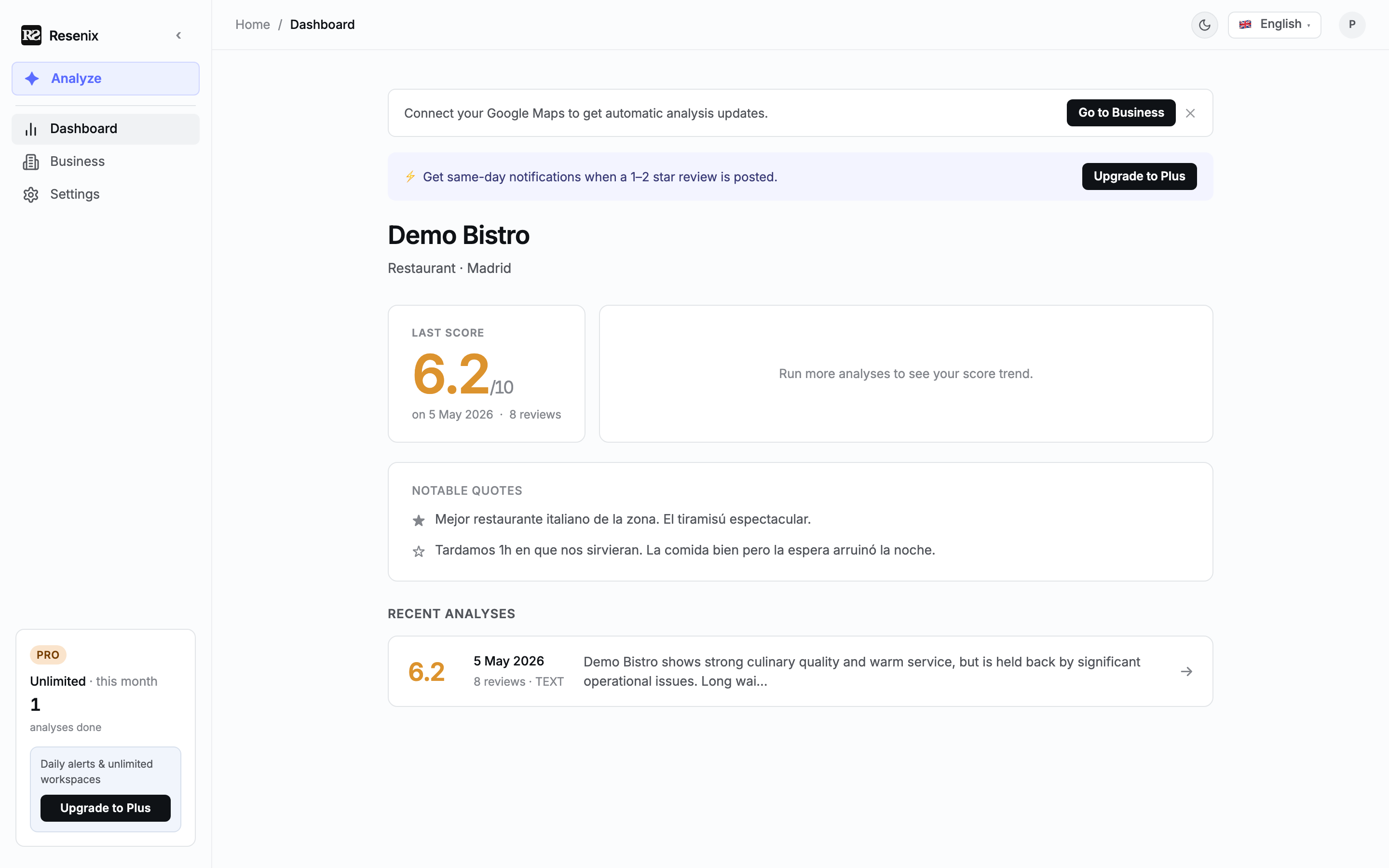Click the same-day notifications message
The height and width of the screenshot is (868, 1389).
[x=600, y=177]
